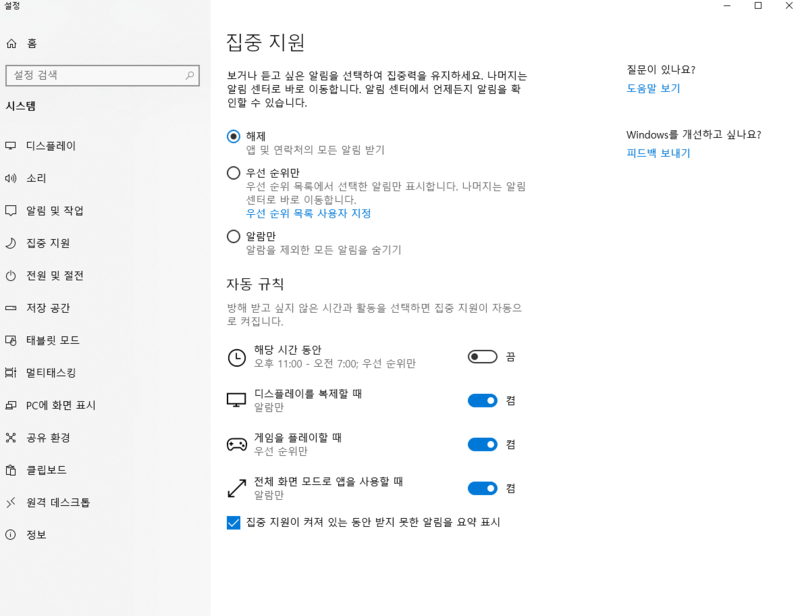
Task: Open the 게임을 플레이할 때 rule label
Action: (298, 438)
